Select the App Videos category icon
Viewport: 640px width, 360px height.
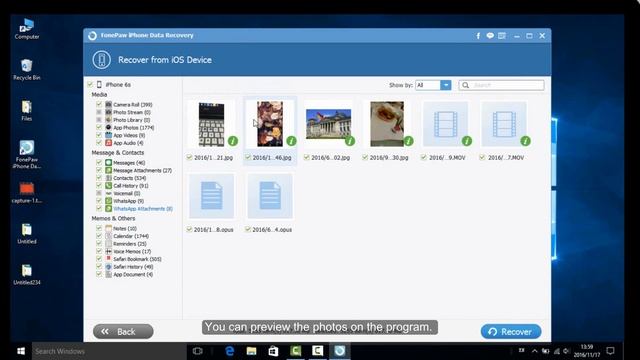(109, 135)
